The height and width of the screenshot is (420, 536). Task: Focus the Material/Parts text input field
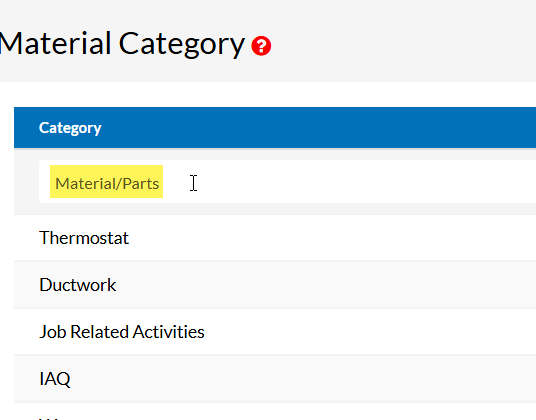tap(287, 181)
